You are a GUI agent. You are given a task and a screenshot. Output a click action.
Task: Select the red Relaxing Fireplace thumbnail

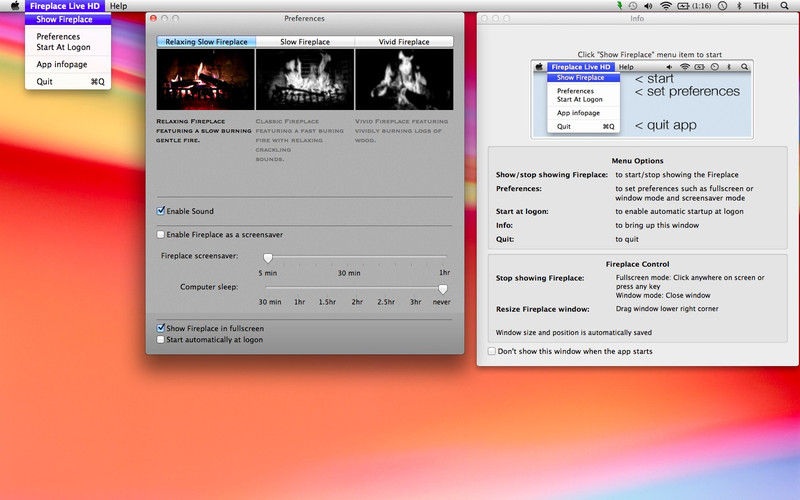[206, 79]
